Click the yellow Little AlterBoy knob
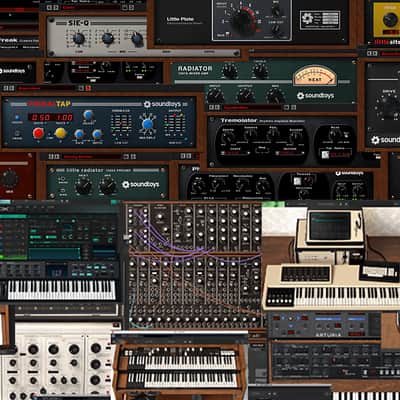This screenshot has width=400, height=400. 390,20
